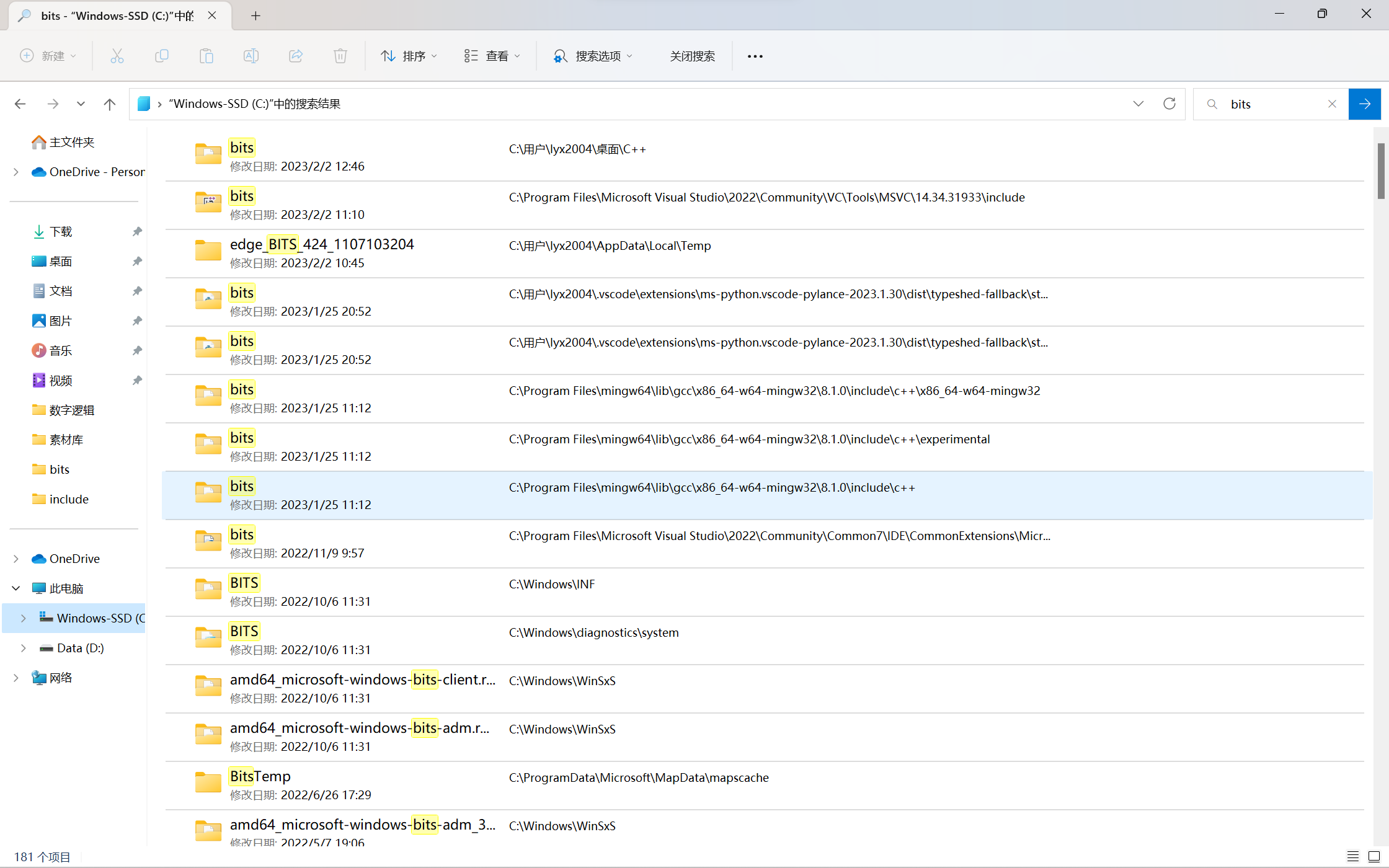This screenshot has height=868, width=1389.
Task: Click the Share icon in toolbar
Action: tap(296, 56)
